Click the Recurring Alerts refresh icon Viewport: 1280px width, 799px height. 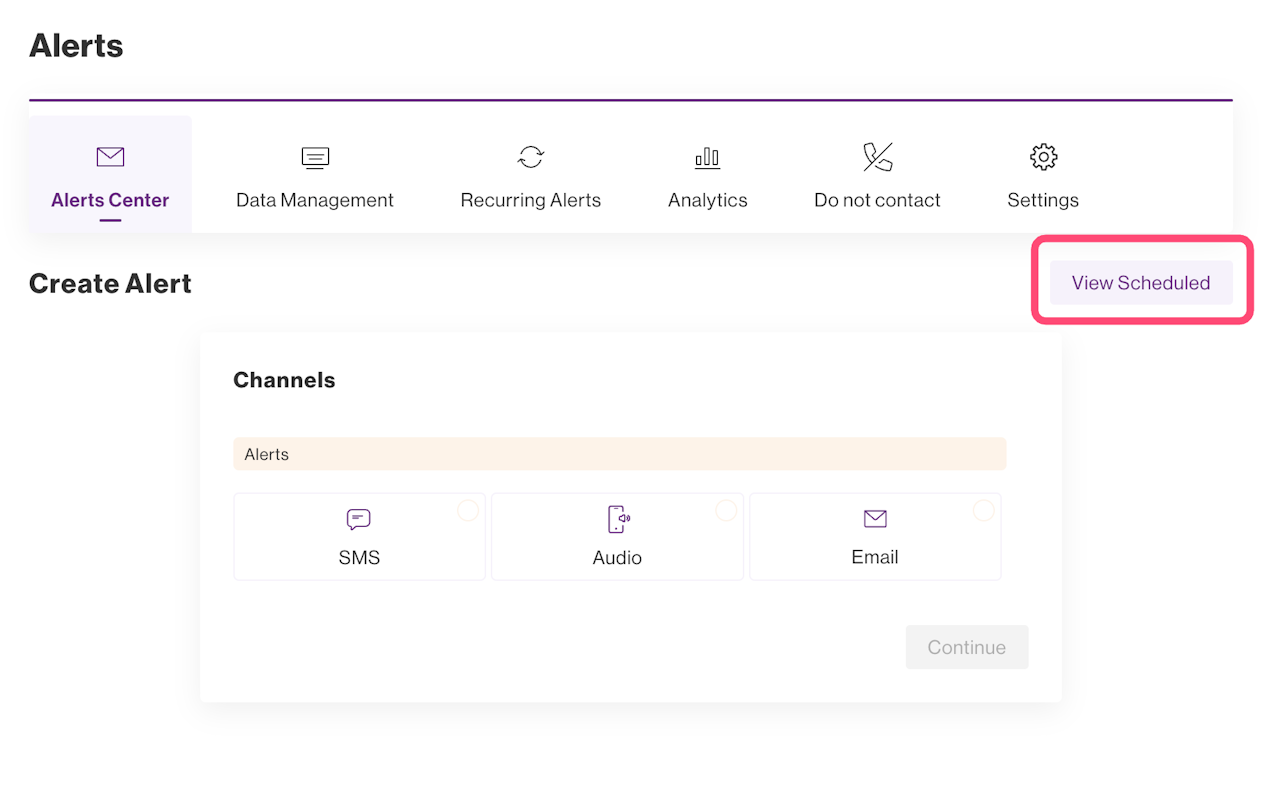tap(530, 157)
